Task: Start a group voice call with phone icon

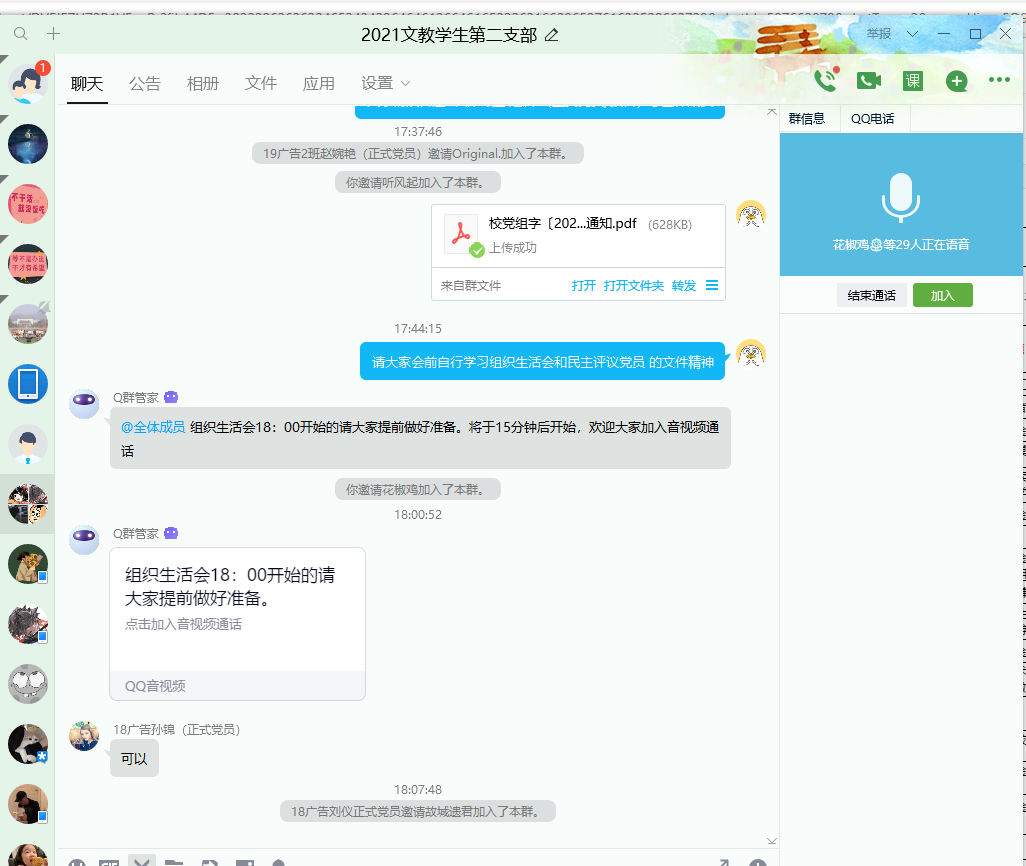Action: 825,81
